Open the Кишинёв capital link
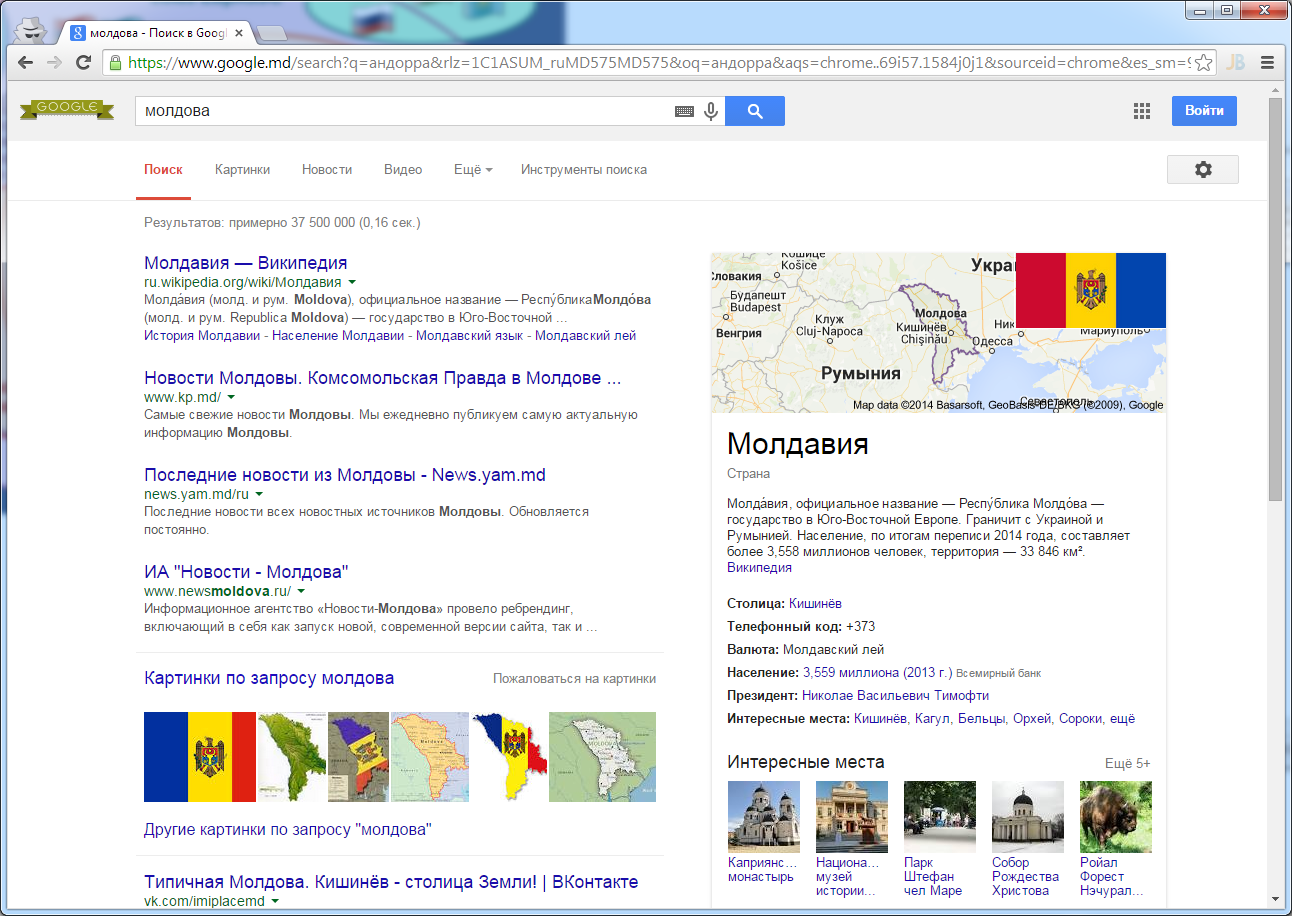The width and height of the screenshot is (1292, 916). tap(815, 604)
